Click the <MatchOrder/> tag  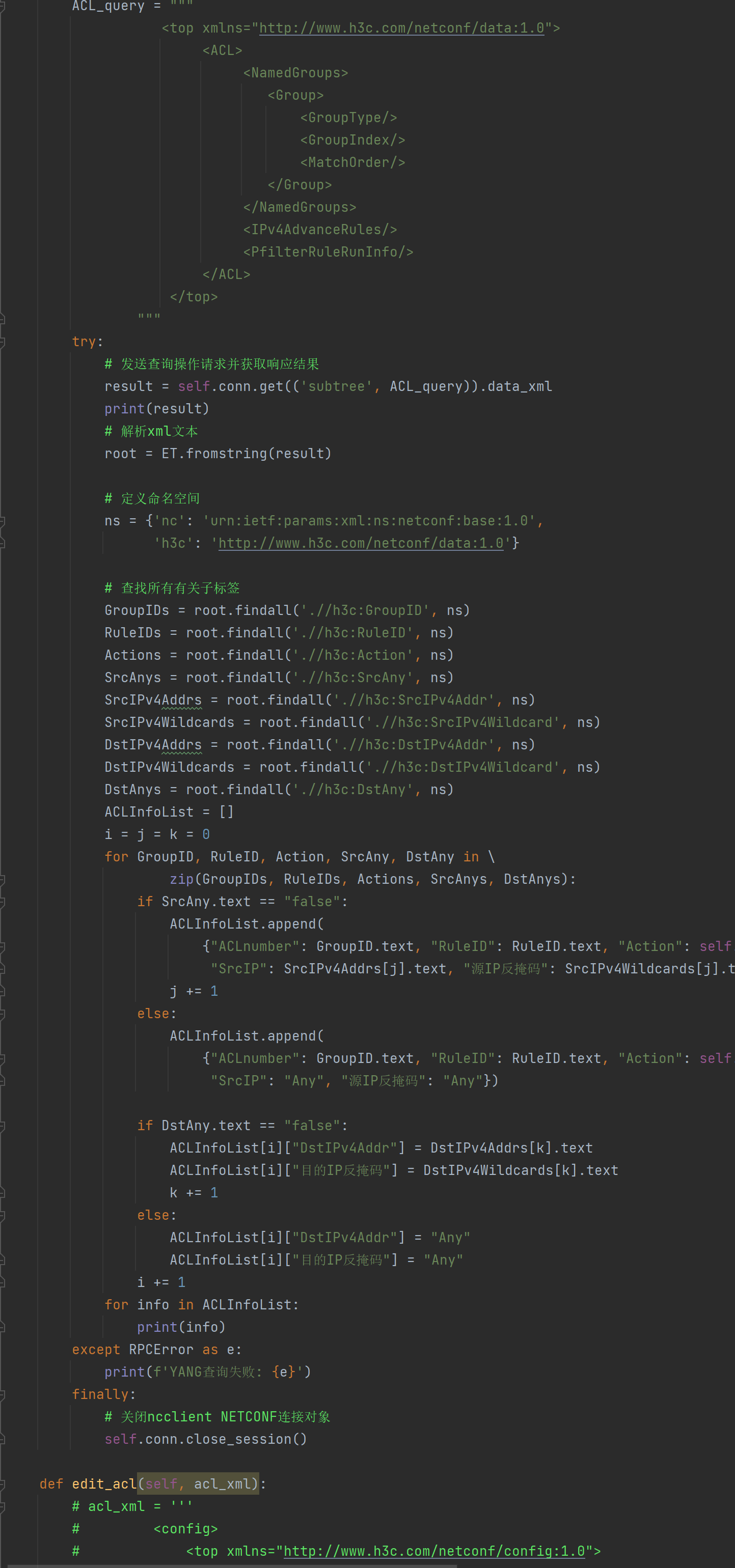[x=352, y=162]
